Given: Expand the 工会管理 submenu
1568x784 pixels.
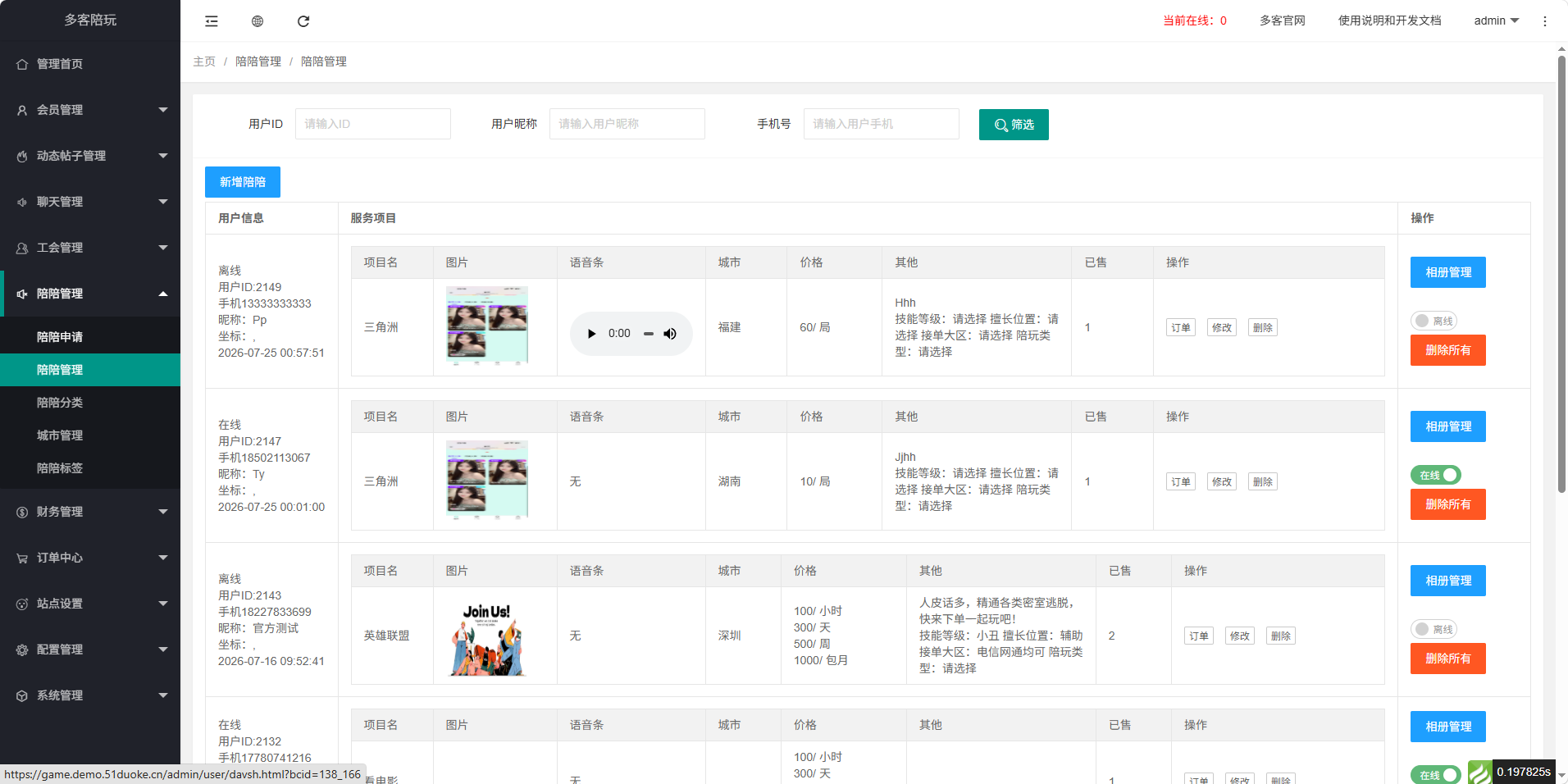Looking at the screenshot, I should coord(163,248).
